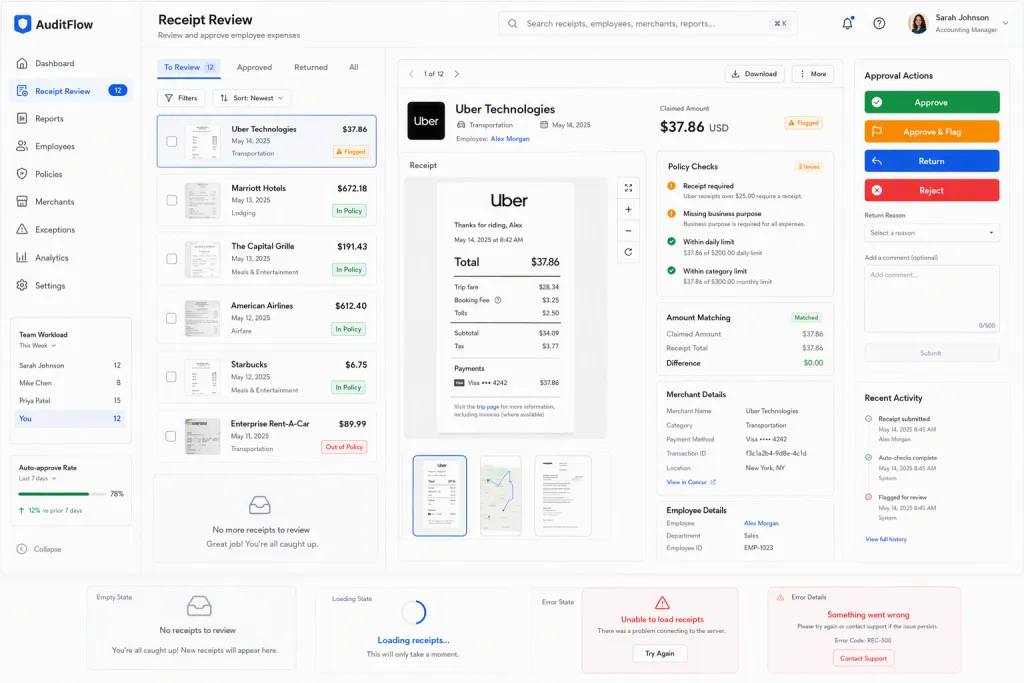This screenshot has height=683, width=1024.
Task: Open Alex Morgan link under Employee Details
Action: 761,523
